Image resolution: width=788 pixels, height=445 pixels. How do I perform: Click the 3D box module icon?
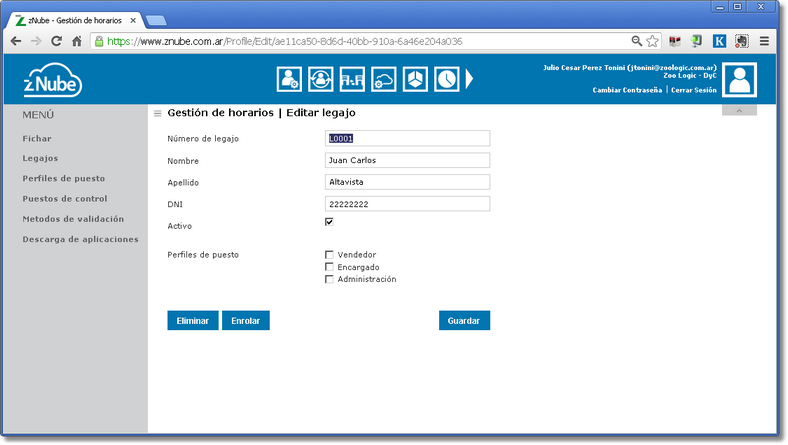[415, 78]
